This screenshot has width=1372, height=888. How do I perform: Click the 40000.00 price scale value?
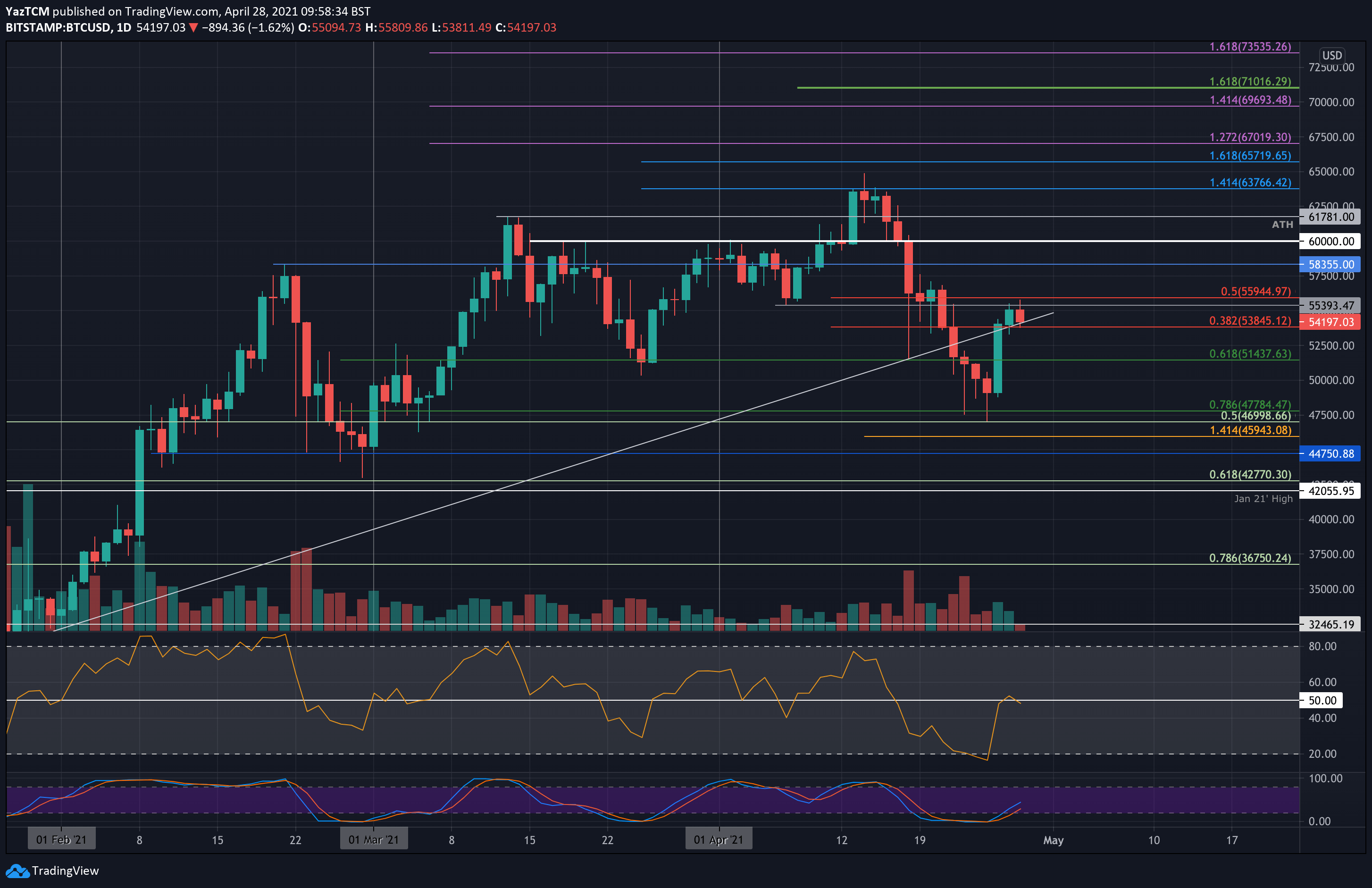pos(1331,519)
